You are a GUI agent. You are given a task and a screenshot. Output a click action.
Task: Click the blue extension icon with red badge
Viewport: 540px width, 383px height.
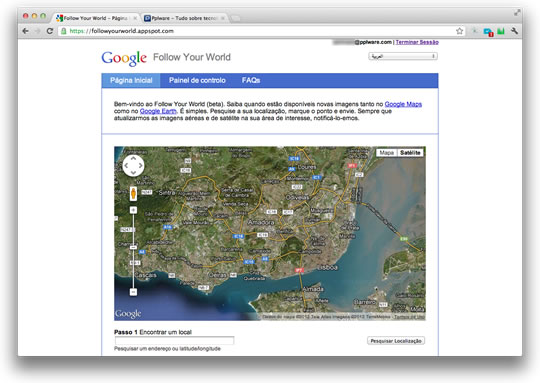pyautogui.click(x=488, y=32)
